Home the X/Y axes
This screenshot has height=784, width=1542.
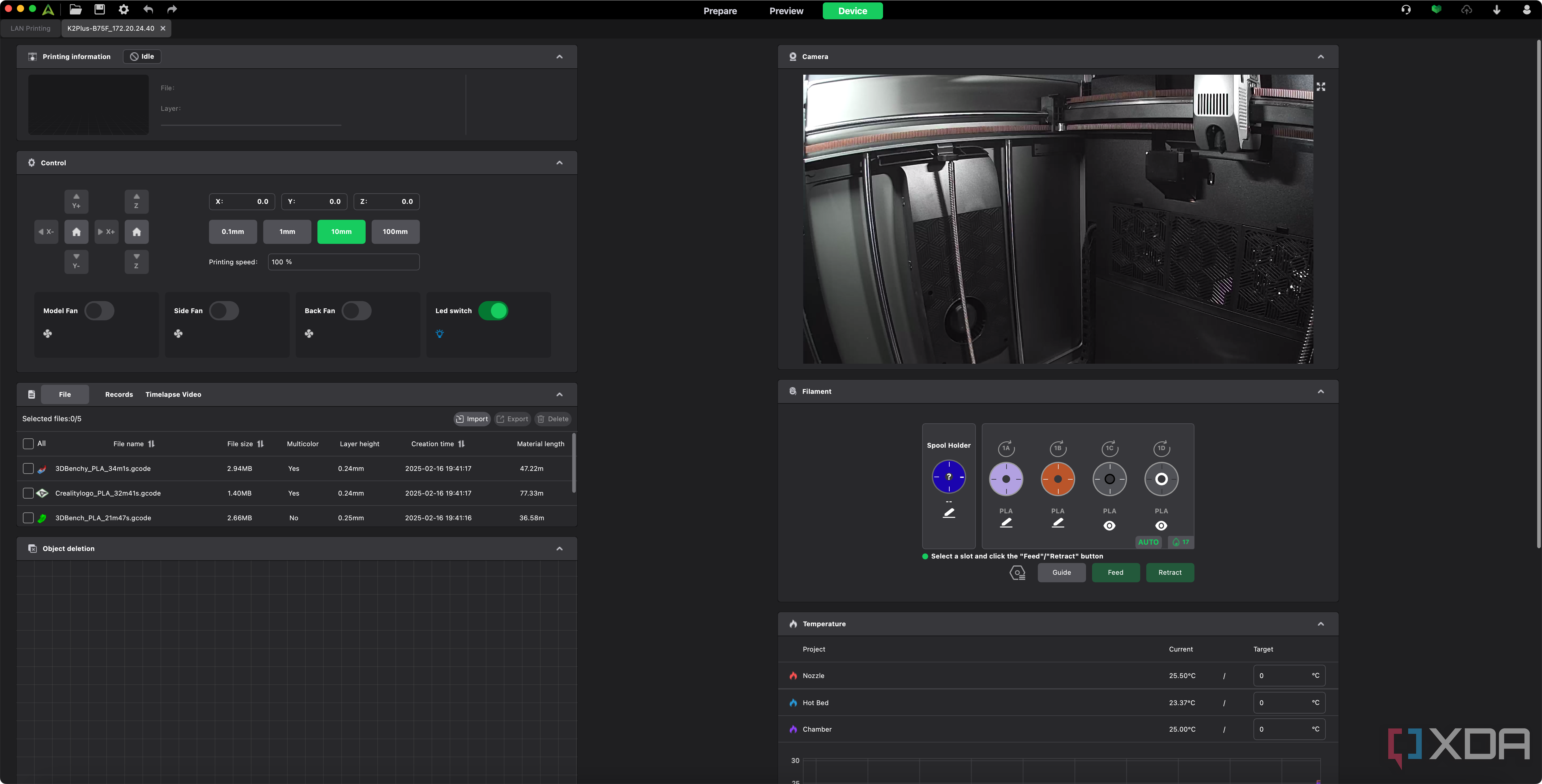tap(76, 232)
